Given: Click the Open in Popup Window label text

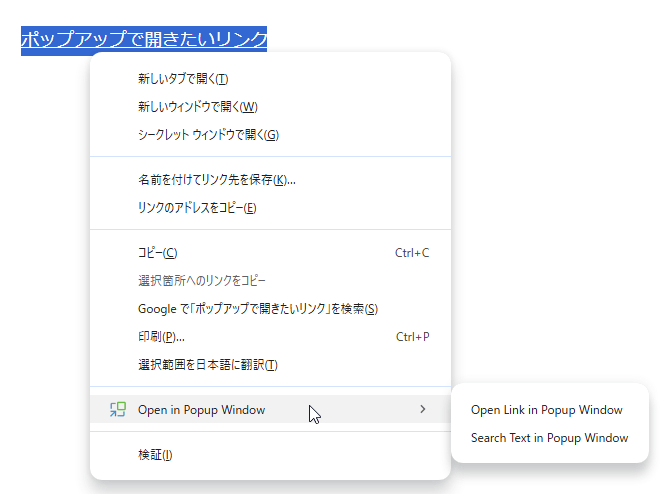Looking at the screenshot, I should pos(202,410).
